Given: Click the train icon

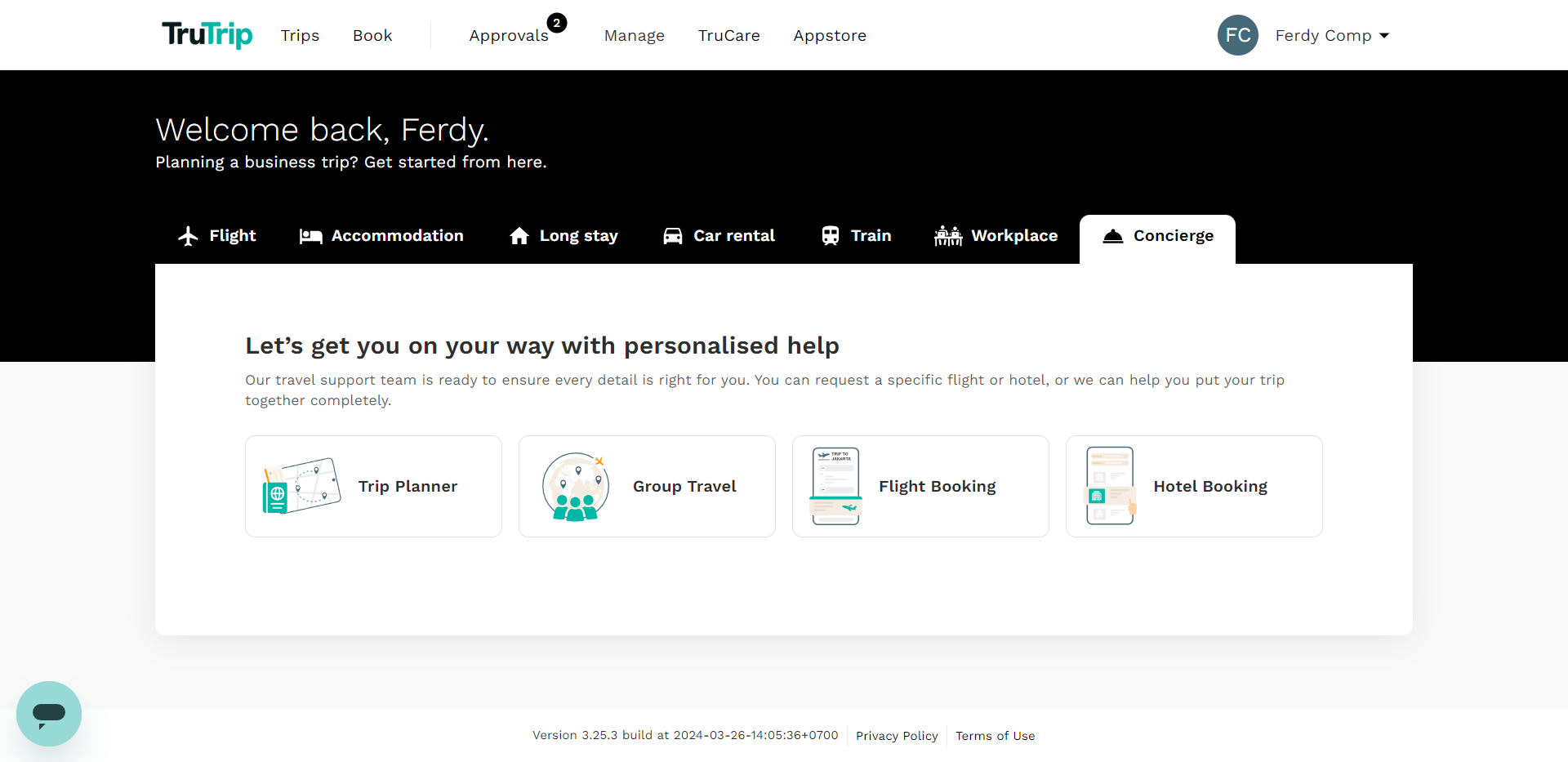Looking at the screenshot, I should coord(831,236).
